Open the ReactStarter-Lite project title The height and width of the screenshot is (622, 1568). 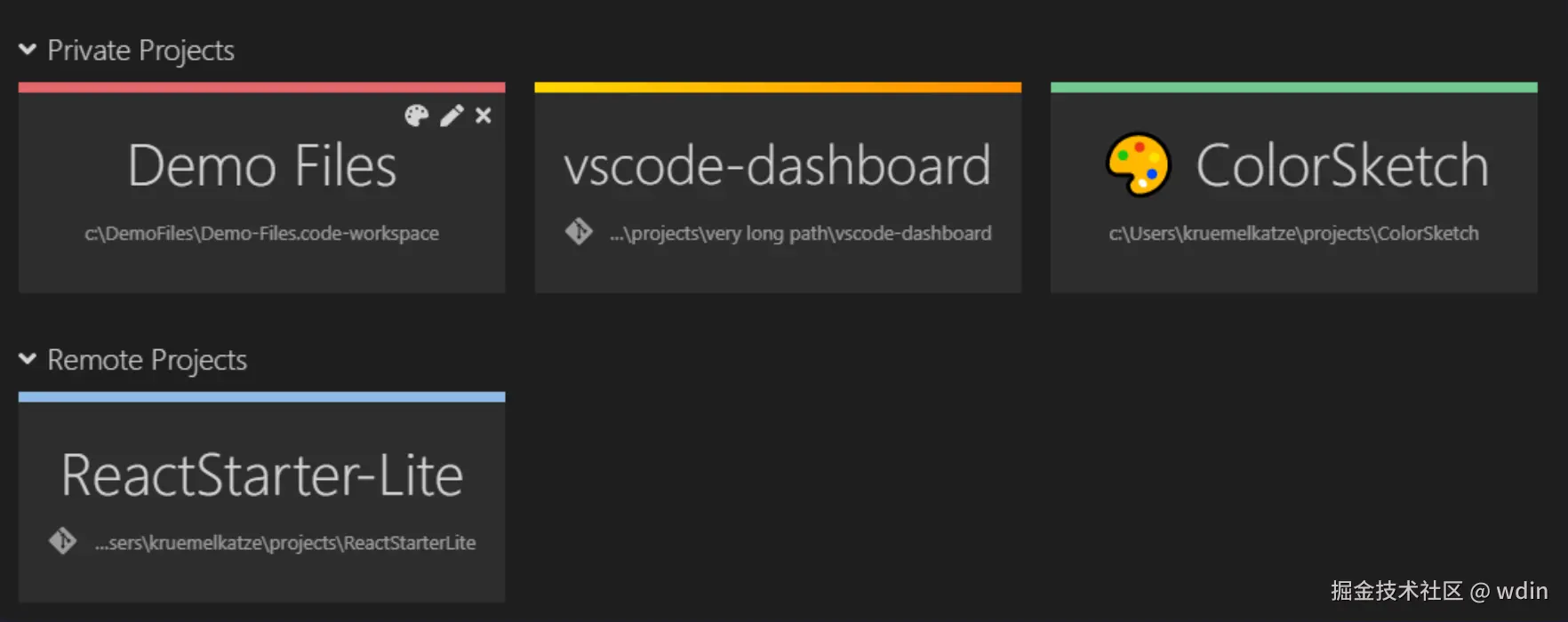coord(262,475)
